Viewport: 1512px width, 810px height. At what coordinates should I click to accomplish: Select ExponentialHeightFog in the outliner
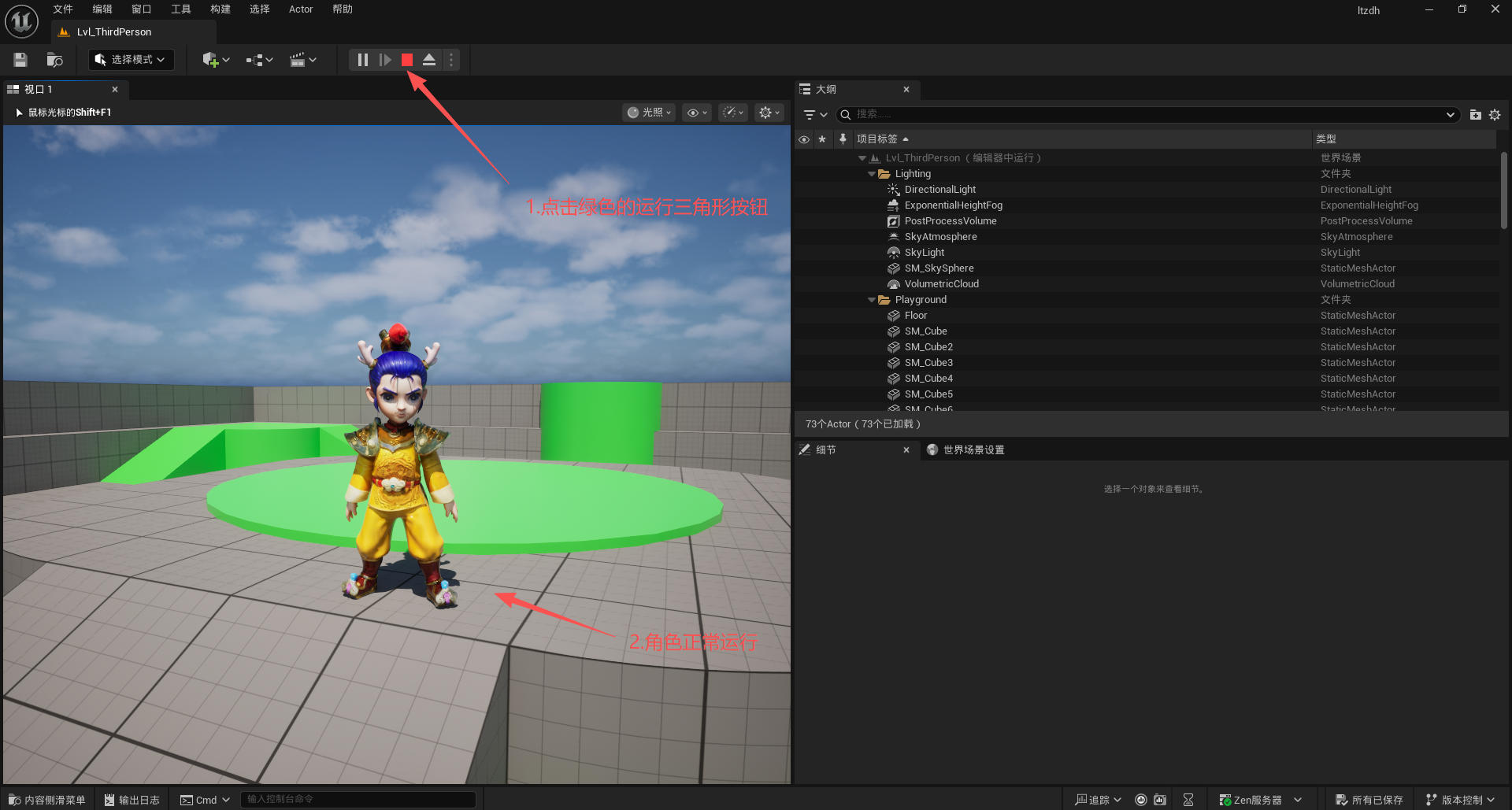tap(1147, 205)
